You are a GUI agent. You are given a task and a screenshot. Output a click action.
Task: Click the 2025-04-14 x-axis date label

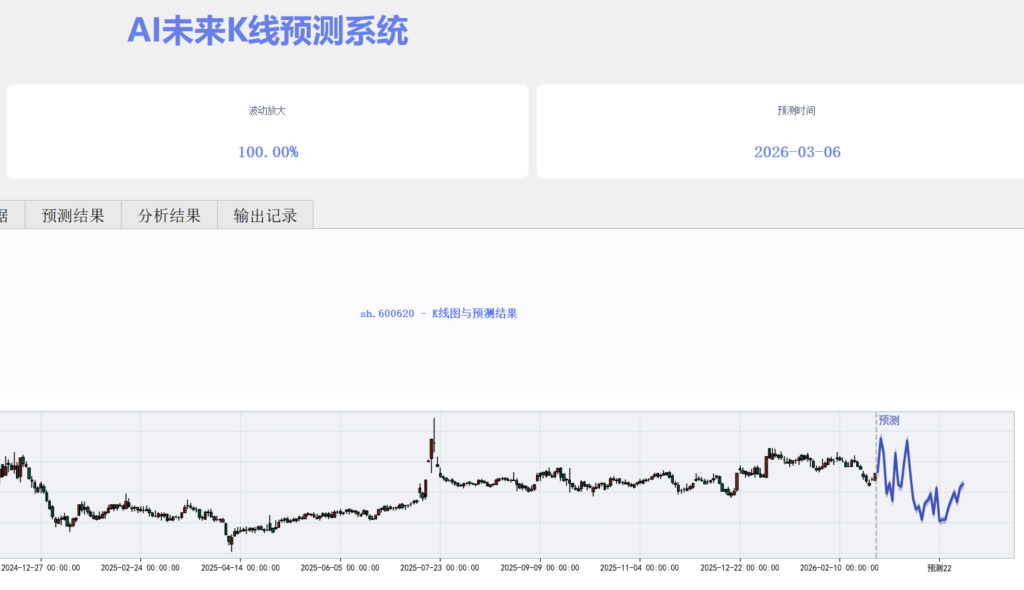240,568
